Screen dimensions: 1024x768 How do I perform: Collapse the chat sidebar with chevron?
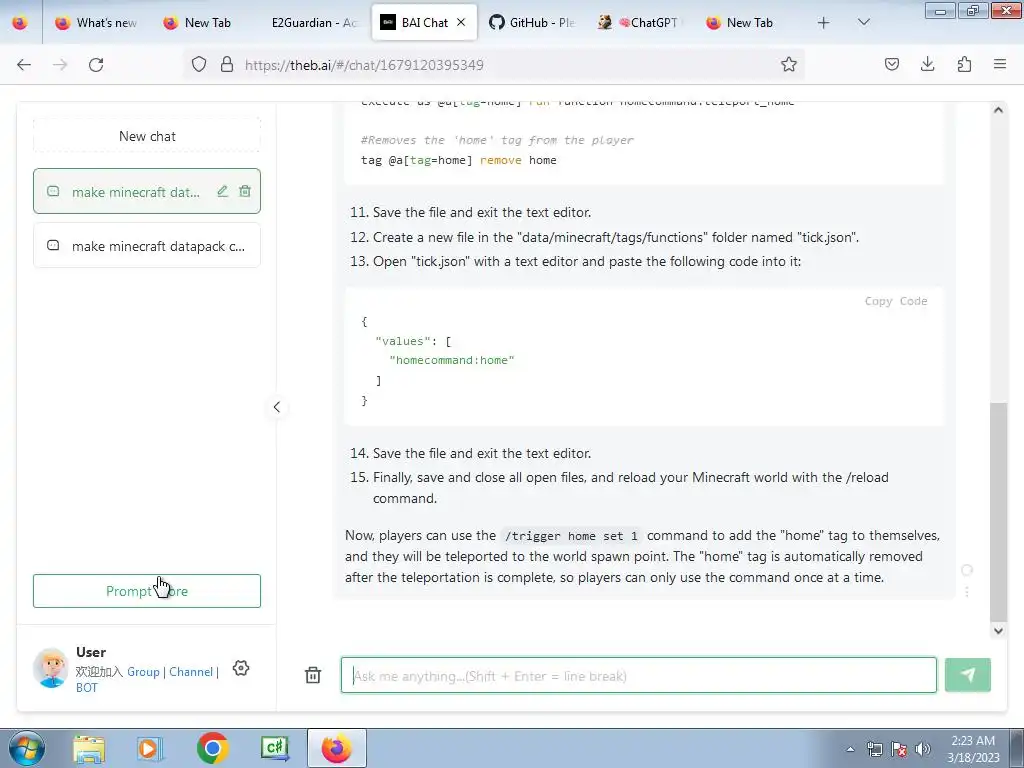click(277, 407)
